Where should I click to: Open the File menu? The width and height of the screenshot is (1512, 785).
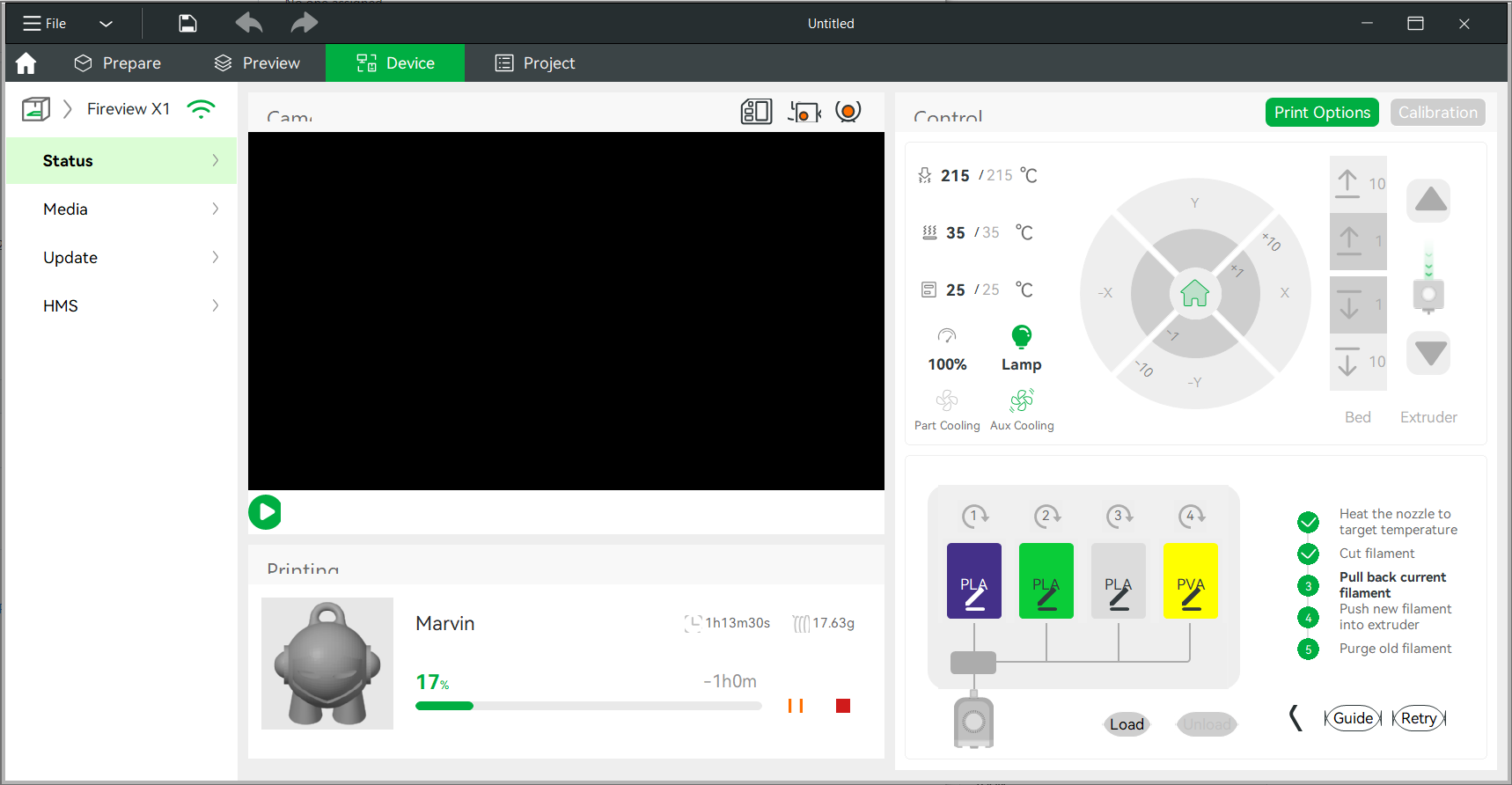pos(44,24)
